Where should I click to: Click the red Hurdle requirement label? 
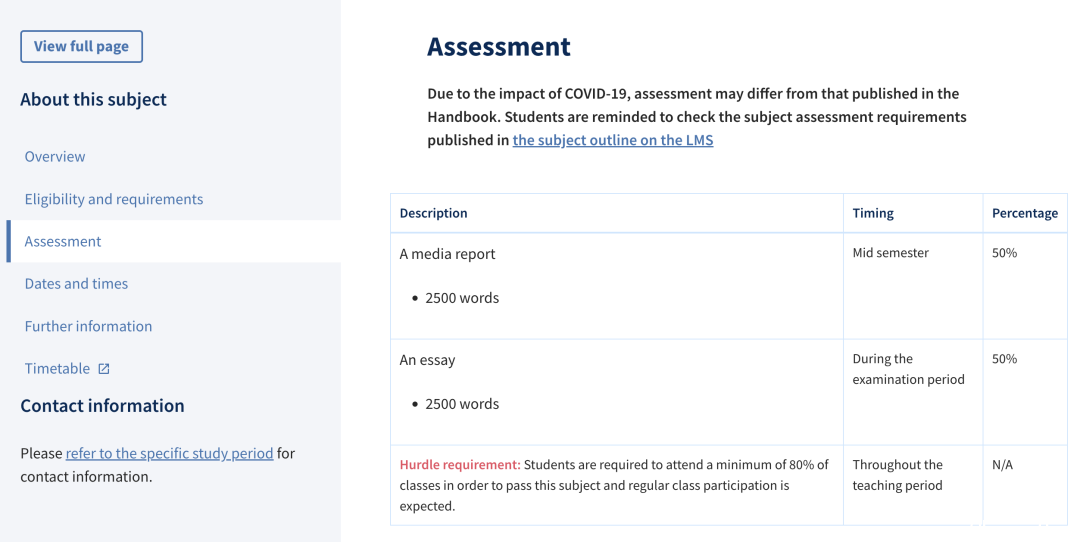point(460,465)
